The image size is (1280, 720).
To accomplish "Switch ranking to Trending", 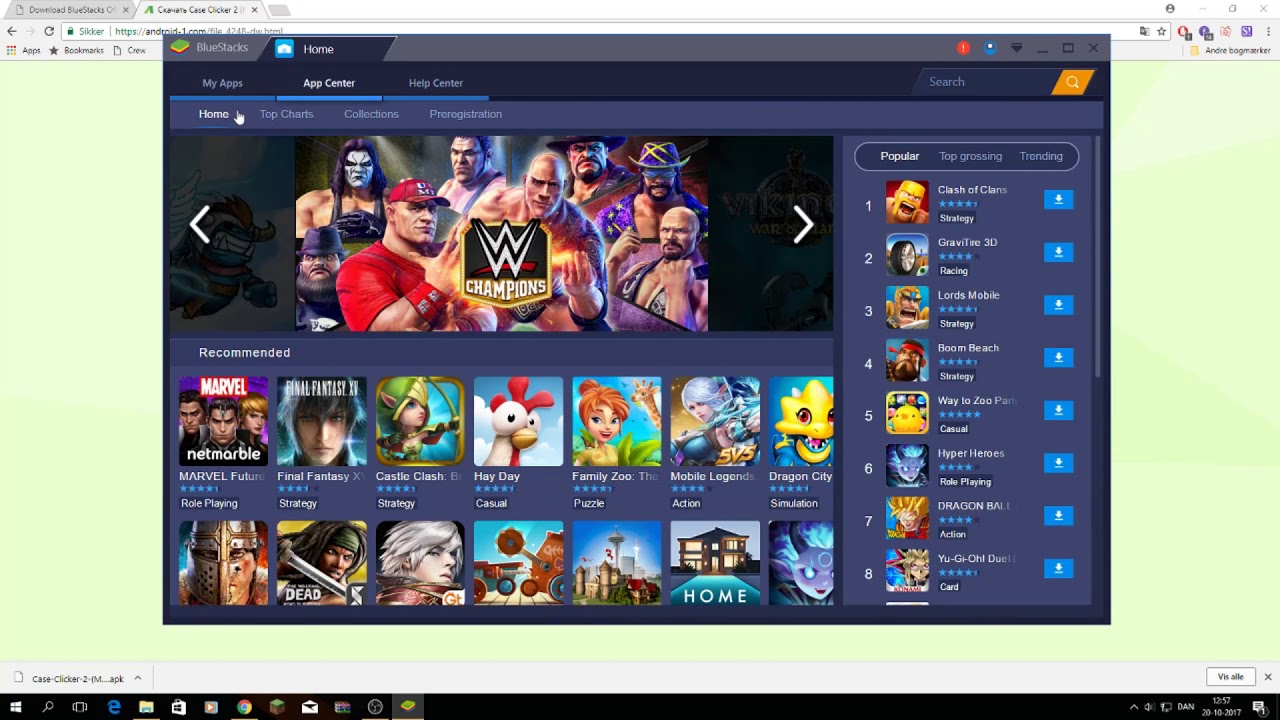I will pyautogui.click(x=1041, y=156).
